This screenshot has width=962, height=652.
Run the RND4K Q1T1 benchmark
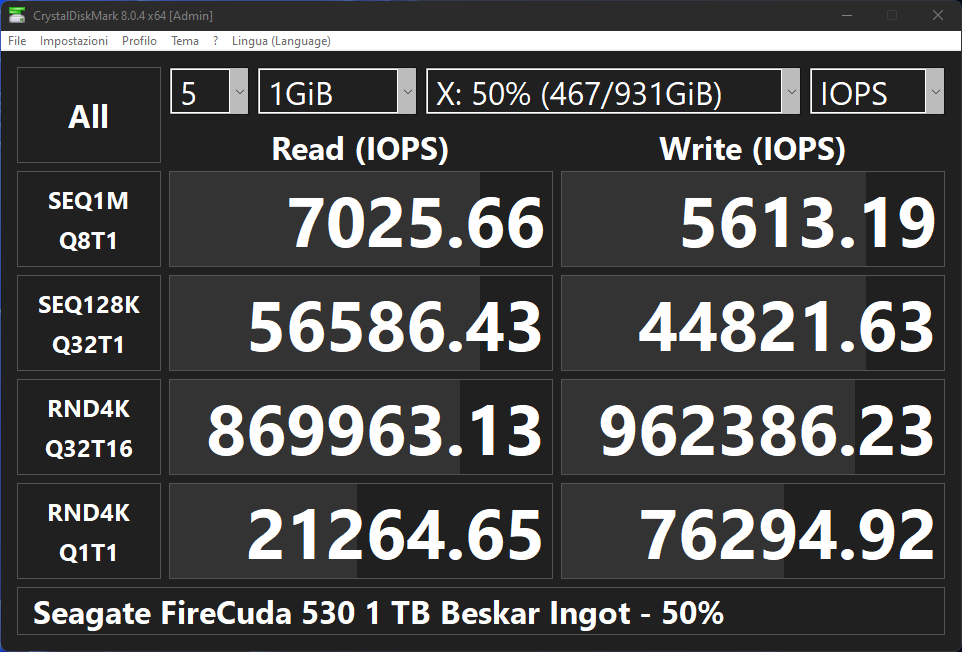tap(89, 532)
